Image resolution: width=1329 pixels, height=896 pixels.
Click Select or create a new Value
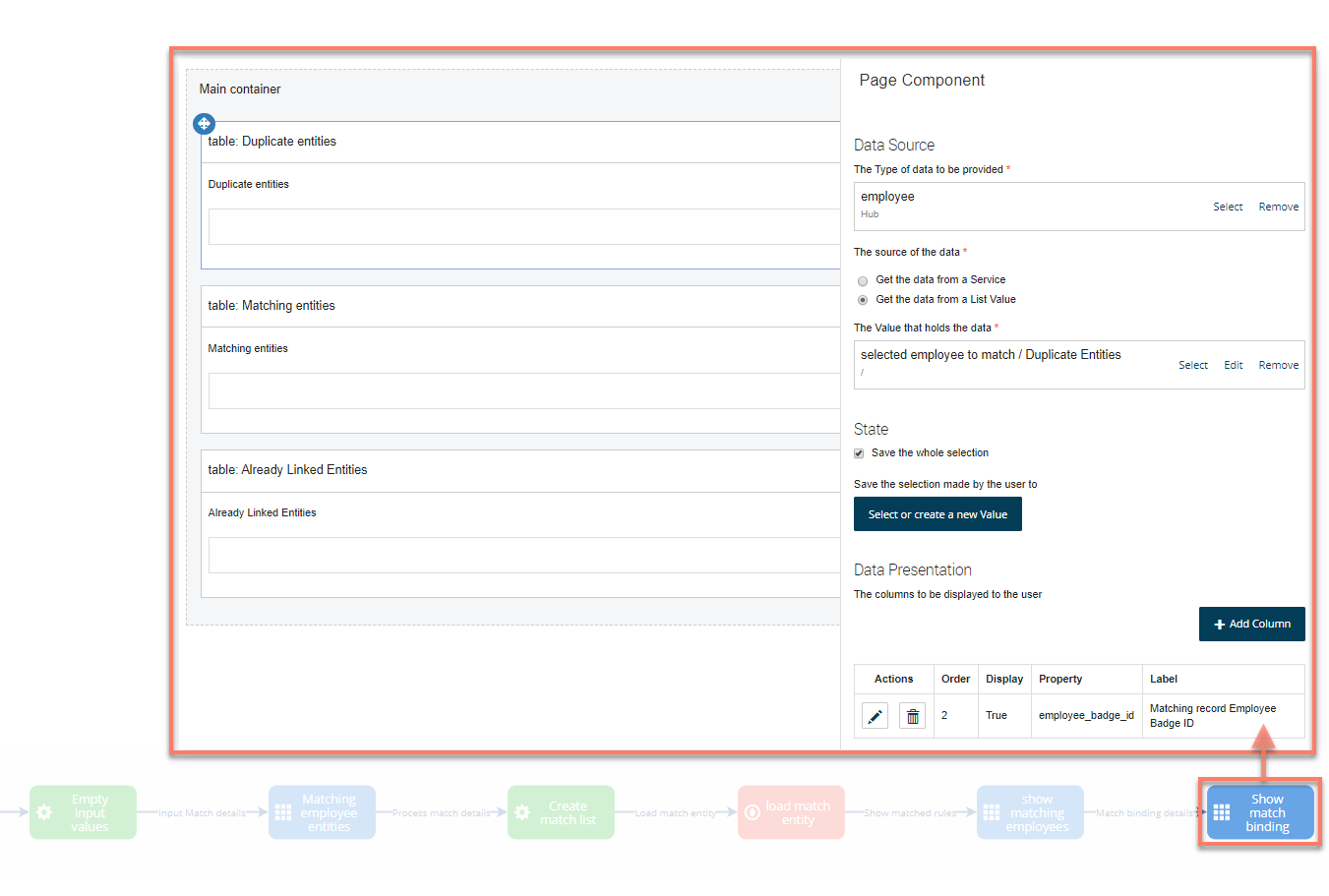937,514
